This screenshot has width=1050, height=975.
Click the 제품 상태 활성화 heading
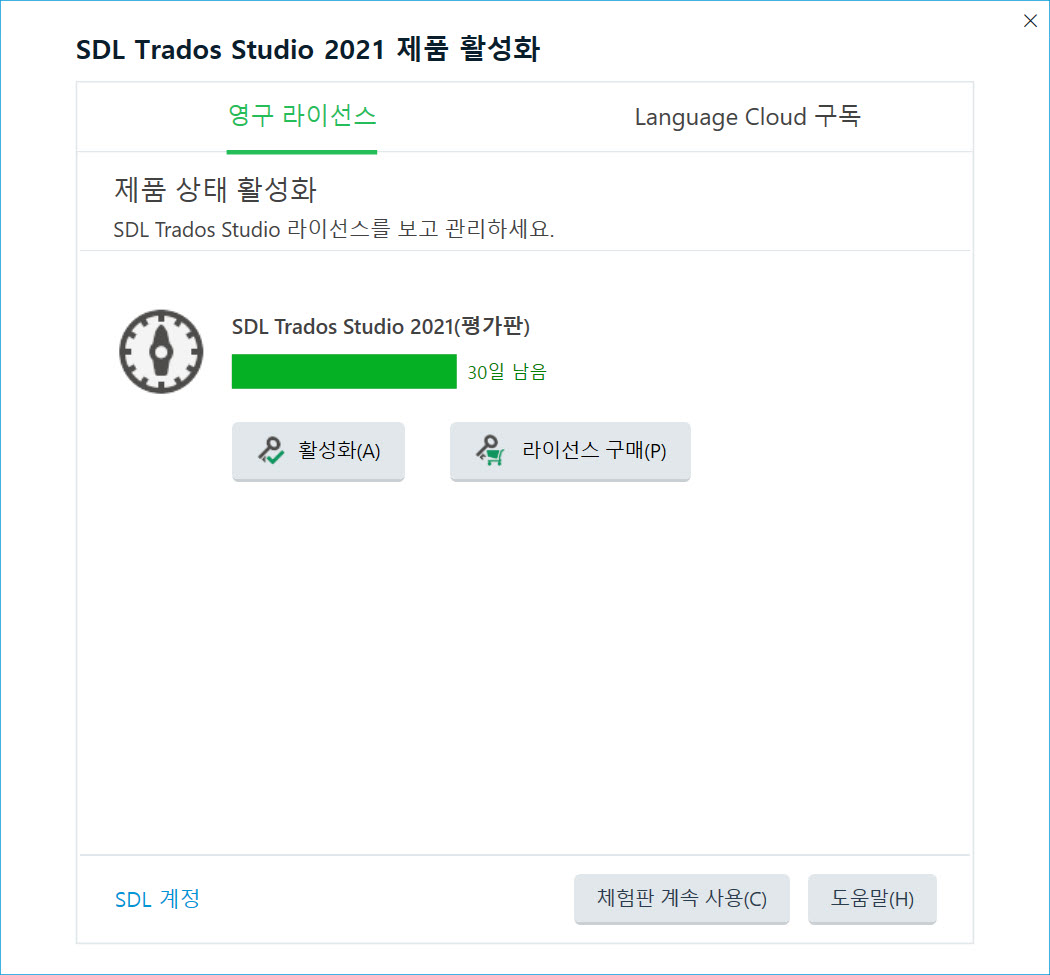[215, 190]
